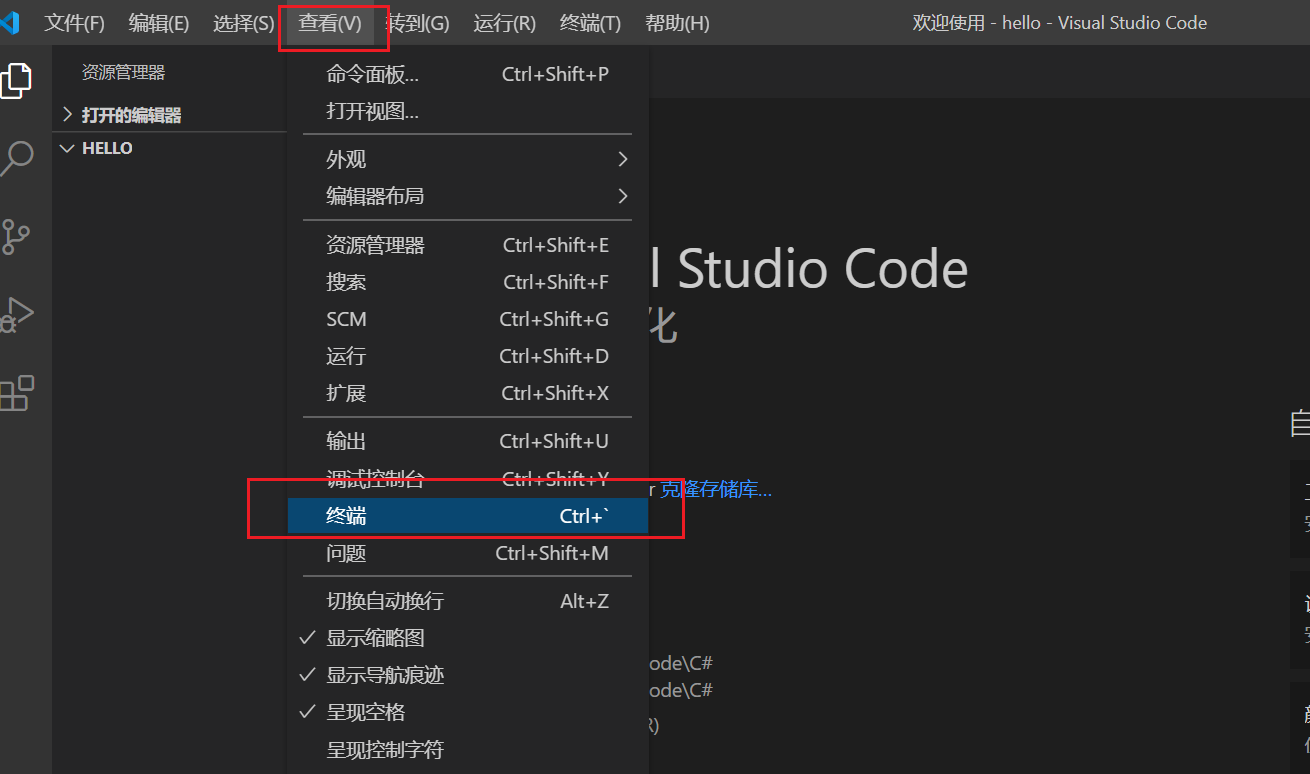The height and width of the screenshot is (774, 1310).
Task: Close the 查看(V) menu
Action: coord(330,23)
